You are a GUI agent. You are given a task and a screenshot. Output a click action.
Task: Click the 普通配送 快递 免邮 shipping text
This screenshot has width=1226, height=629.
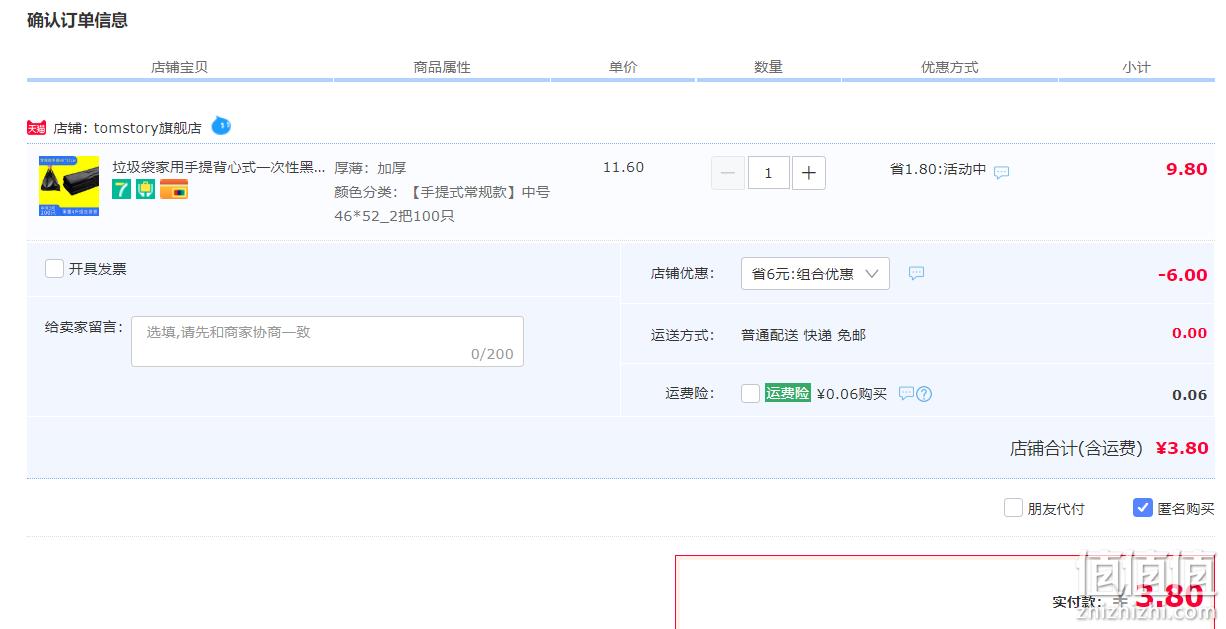(803, 335)
